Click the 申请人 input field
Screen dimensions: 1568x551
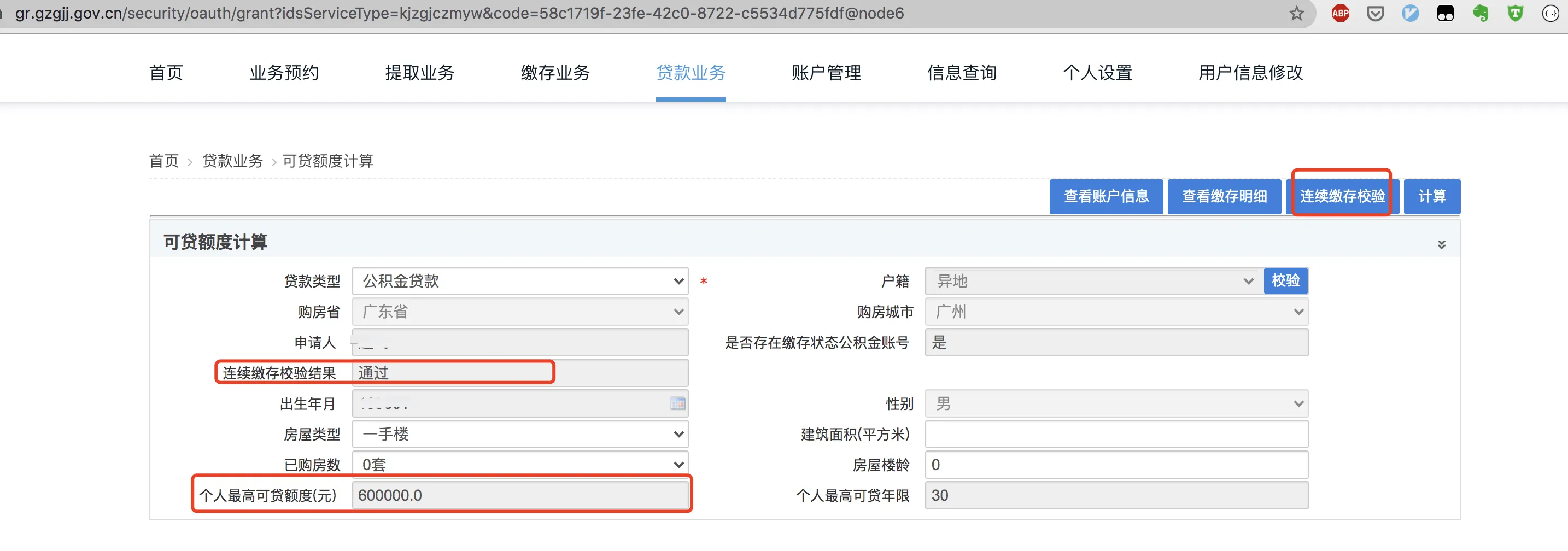pyautogui.click(x=520, y=342)
